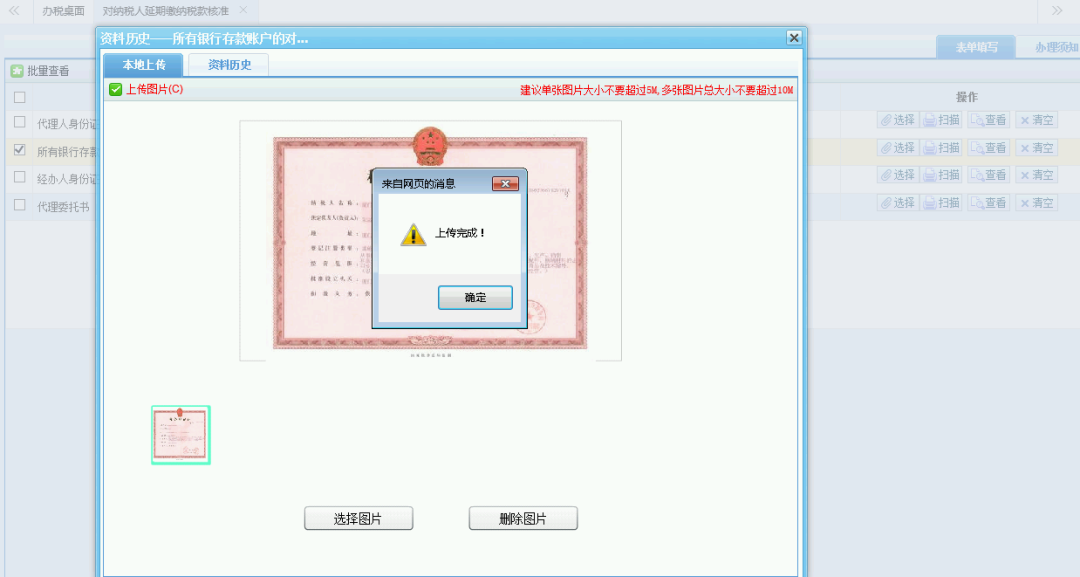Check the 经办人身份证 row checkbox
Screen dimensions: 1080x577
pyautogui.click(x=19, y=177)
